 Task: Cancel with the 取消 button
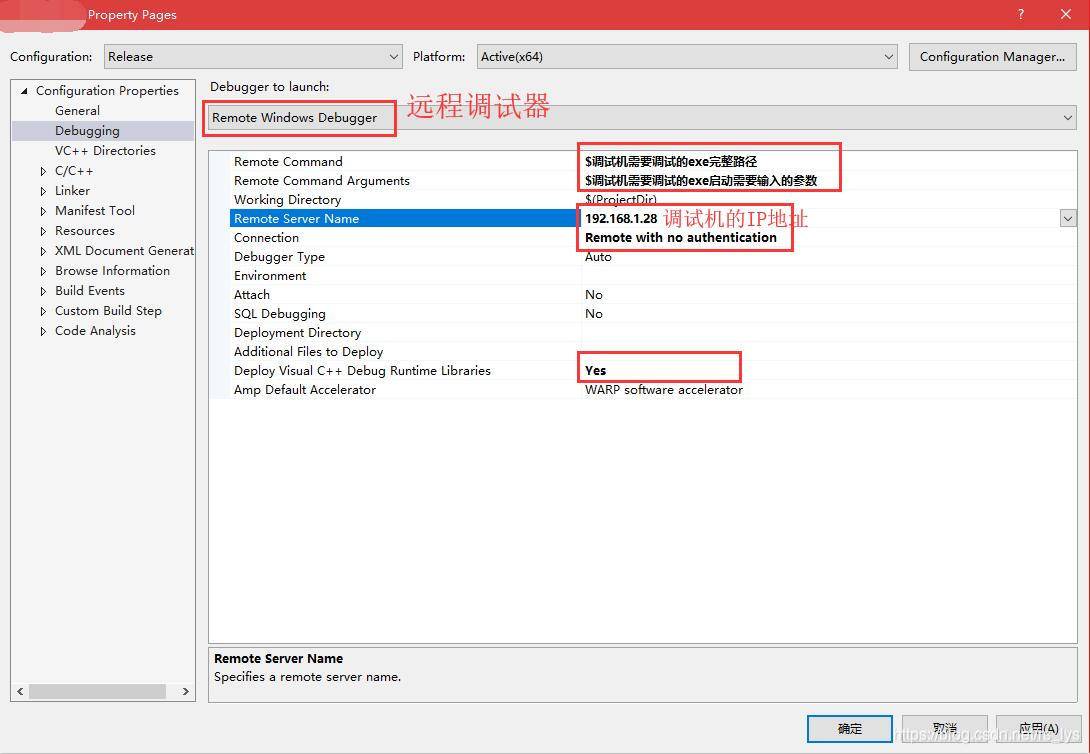944,728
